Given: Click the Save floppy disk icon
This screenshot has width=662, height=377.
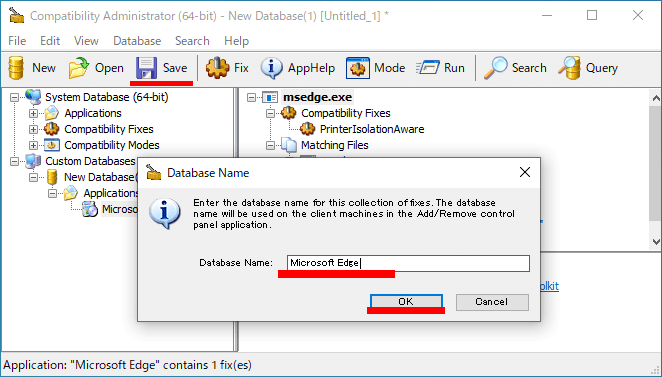Looking at the screenshot, I should pyautogui.click(x=146, y=68).
